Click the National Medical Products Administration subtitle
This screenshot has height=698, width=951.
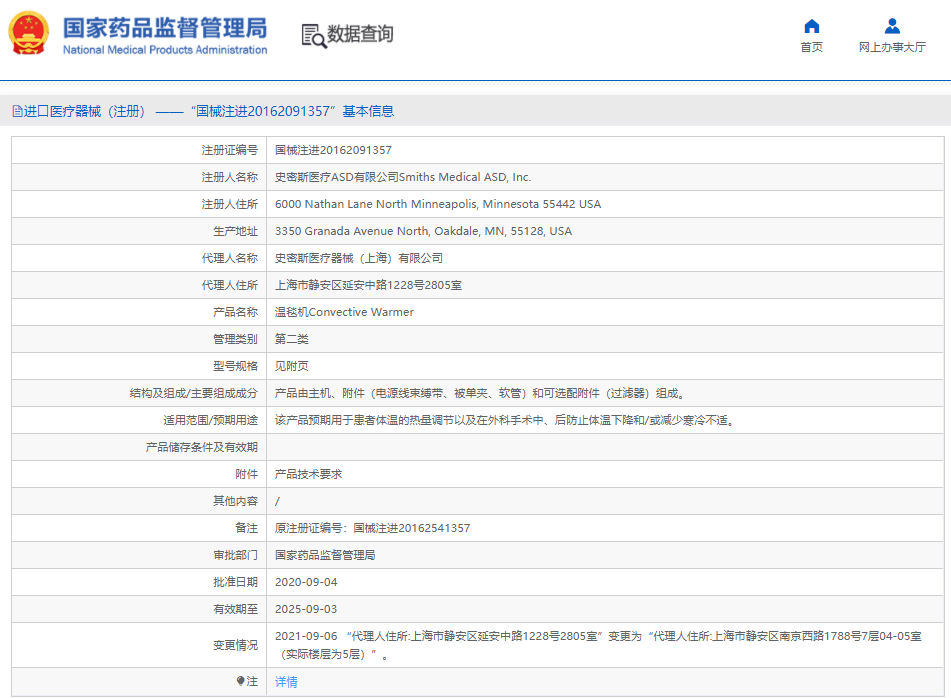pos(165,50)
